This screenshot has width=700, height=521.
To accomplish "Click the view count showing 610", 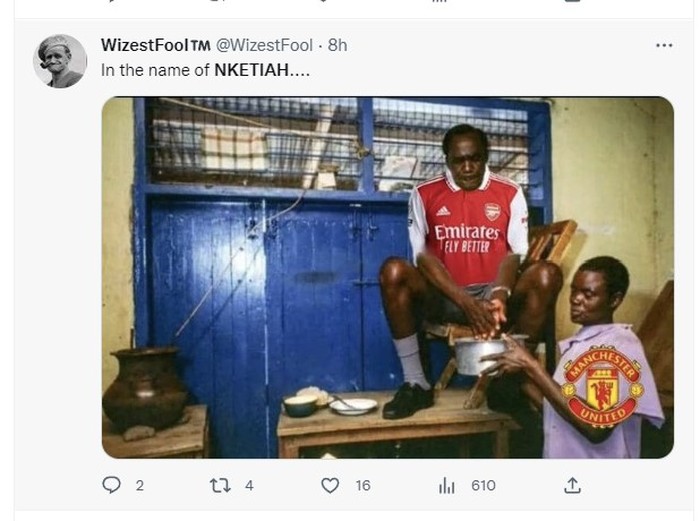I will pos(483,485).
